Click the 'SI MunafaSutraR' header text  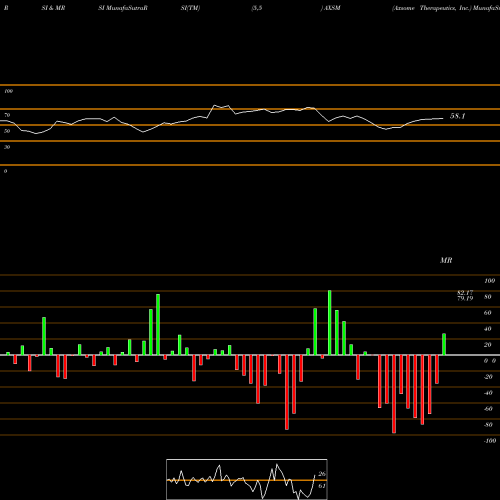point(123,8)
